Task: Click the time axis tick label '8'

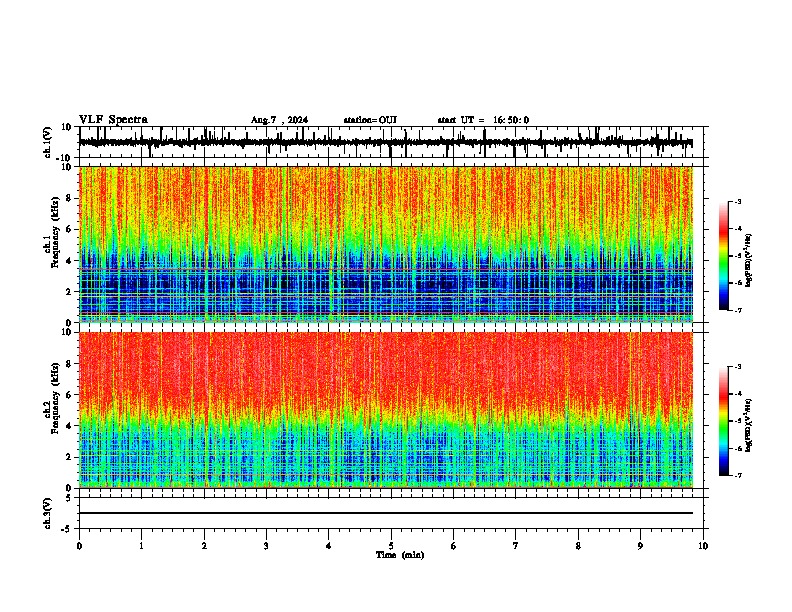Action: [578, 546]
